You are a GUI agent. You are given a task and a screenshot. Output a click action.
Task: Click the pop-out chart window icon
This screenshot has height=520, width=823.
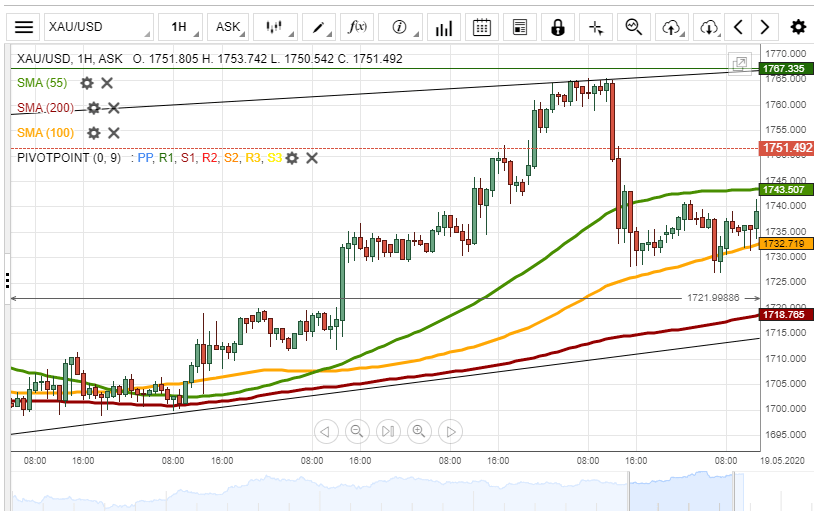click(x=740, y=64)
